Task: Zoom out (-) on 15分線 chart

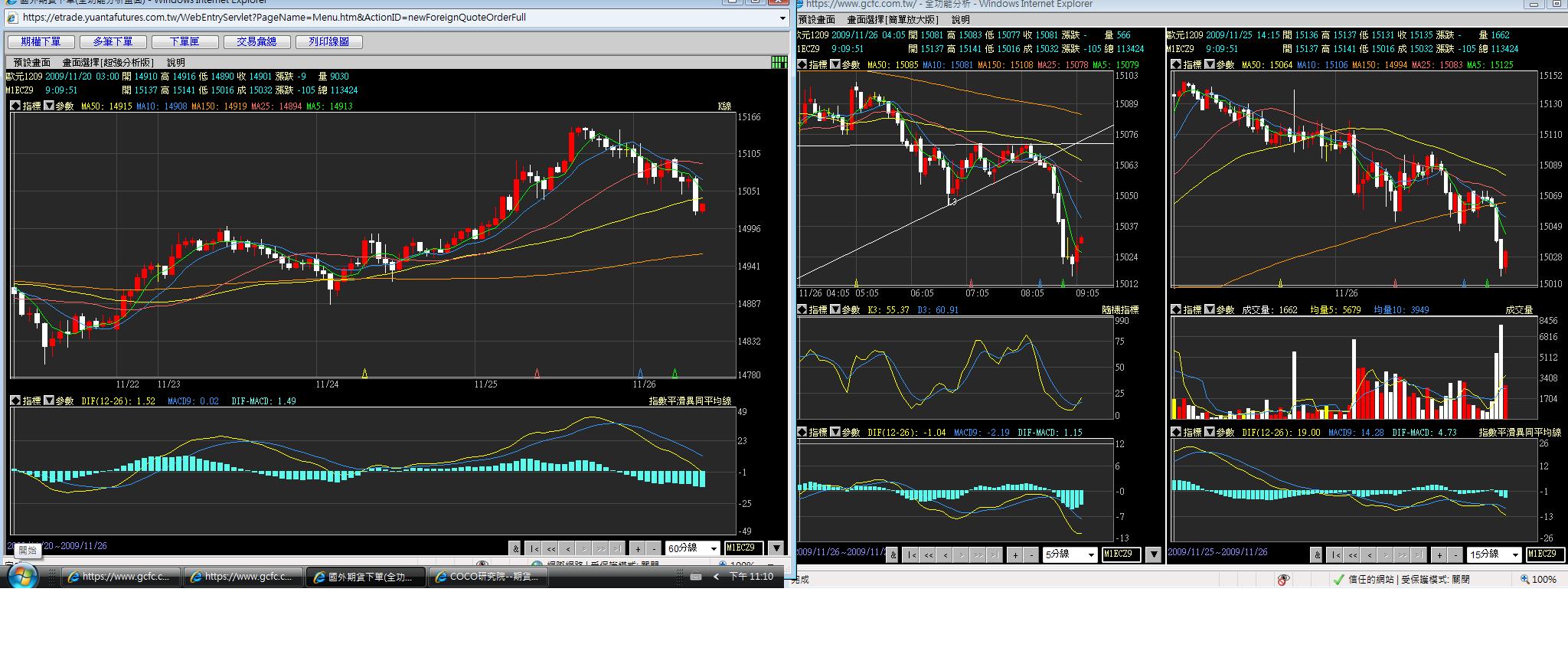Action: pos(1456,554)
